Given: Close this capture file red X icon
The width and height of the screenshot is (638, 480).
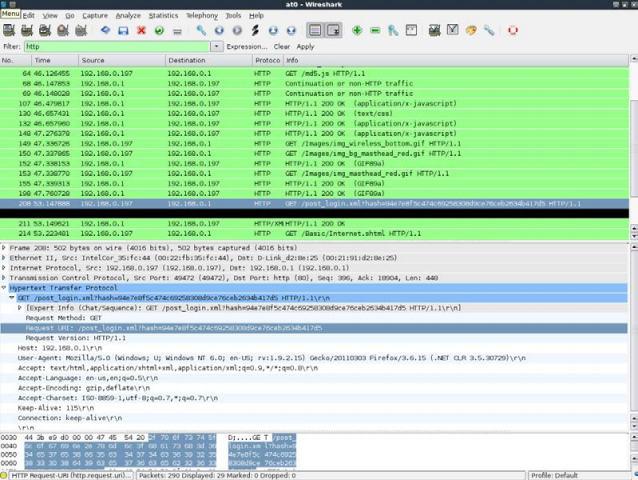Looking at the screenshot, I should (141, 30).
